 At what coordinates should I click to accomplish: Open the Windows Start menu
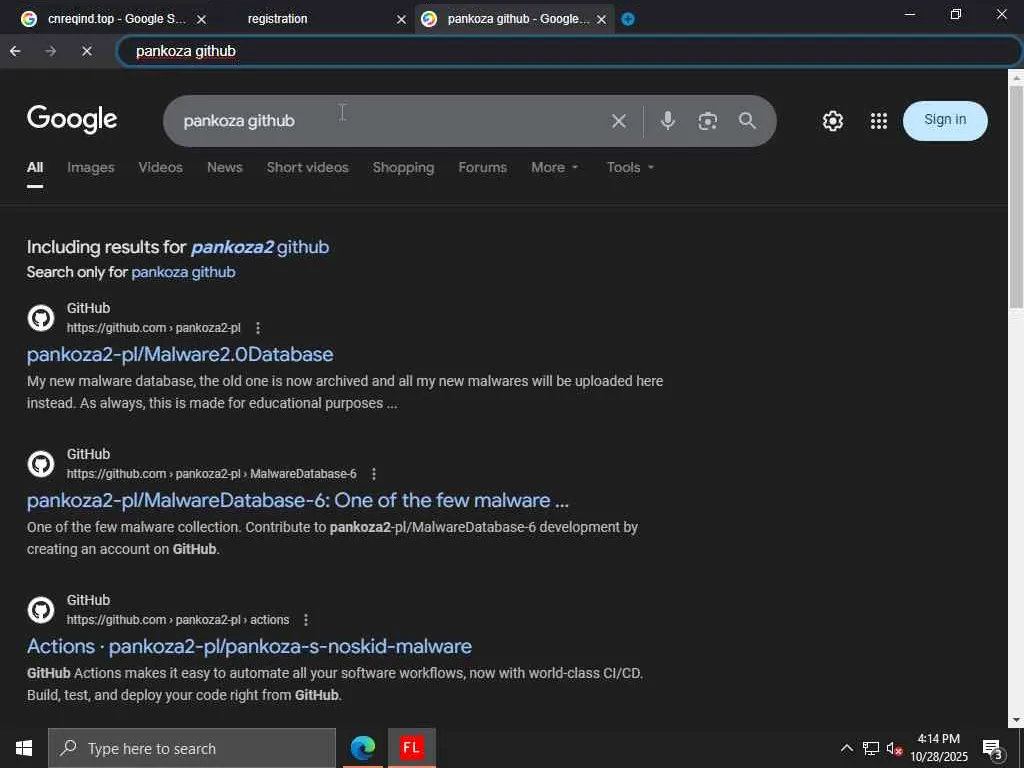tap(24, 748)
